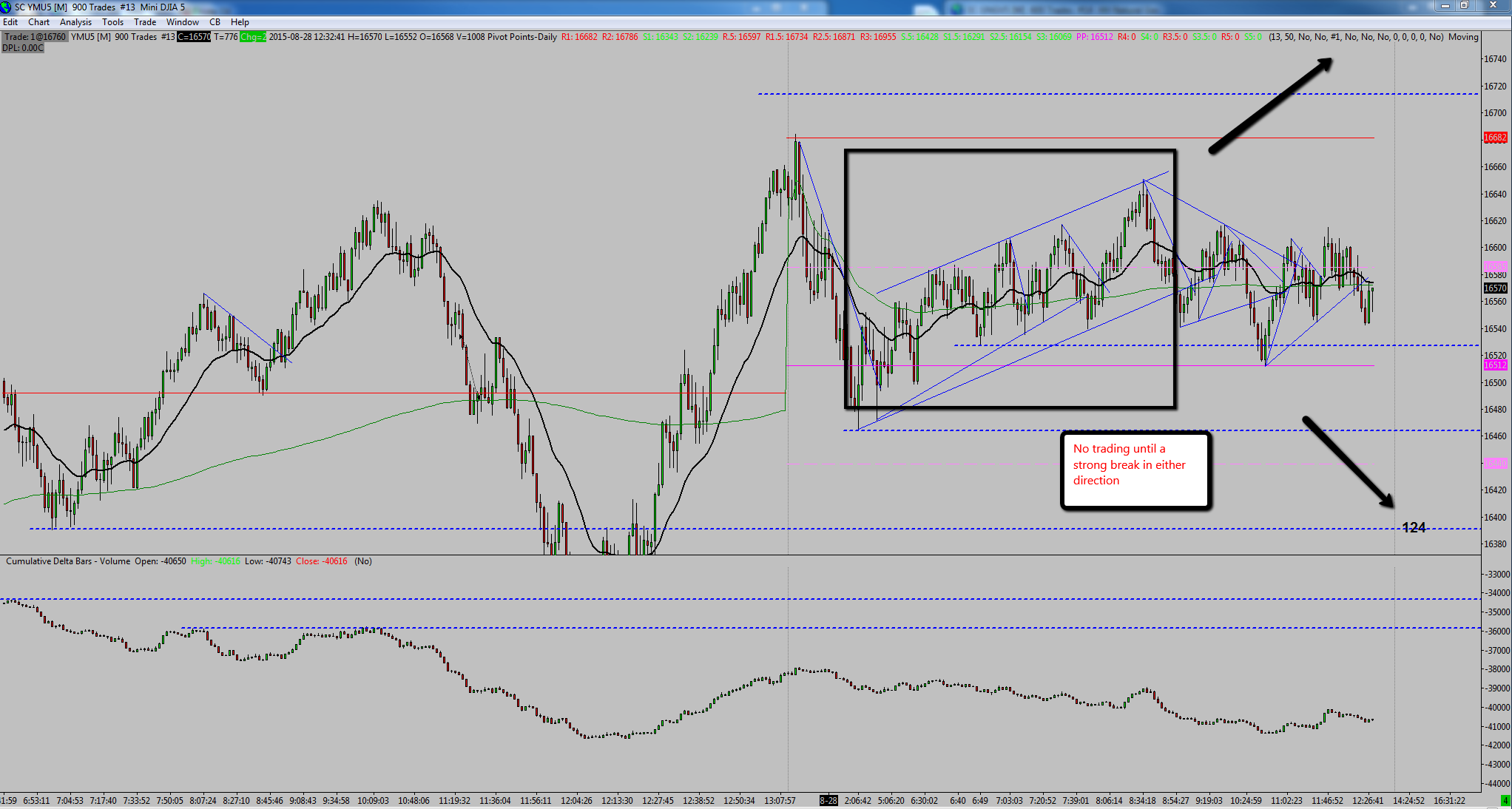Image resolution: width=1512 pixels, height=809 pixels.
Task: Click the red 16682 price marker on scale
Action: coord(1495,138)
